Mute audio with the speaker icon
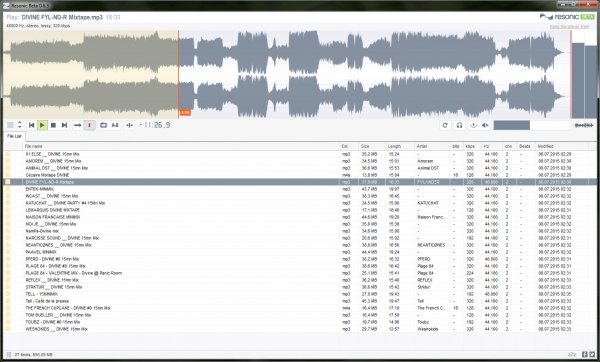This screenshot has height=362, width=600. 485,125
